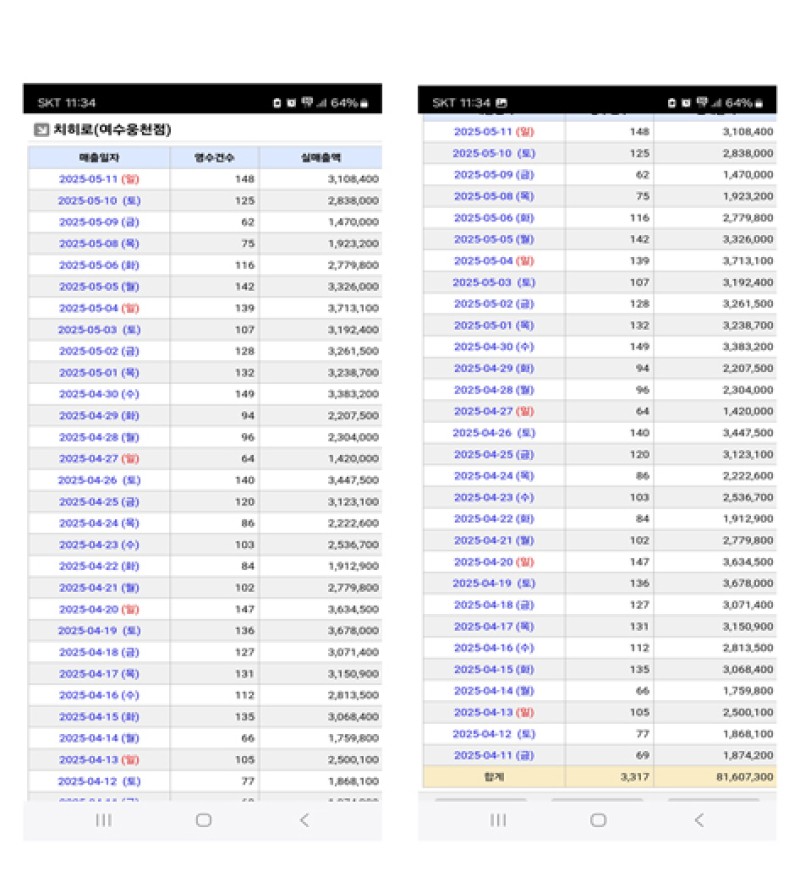800x893 pixels.
Task: Select receipt count 135 on right screen
Action: click(x=639, y=669)
